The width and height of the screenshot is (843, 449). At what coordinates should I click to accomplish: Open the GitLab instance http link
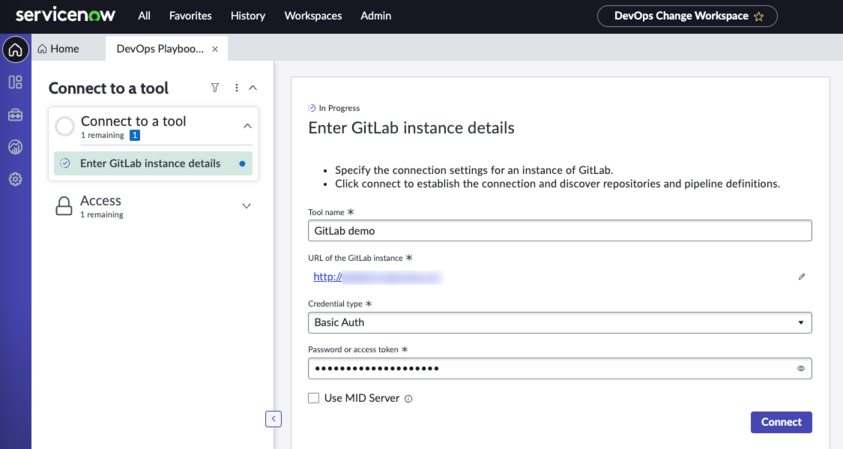click(x=327, y=277)
